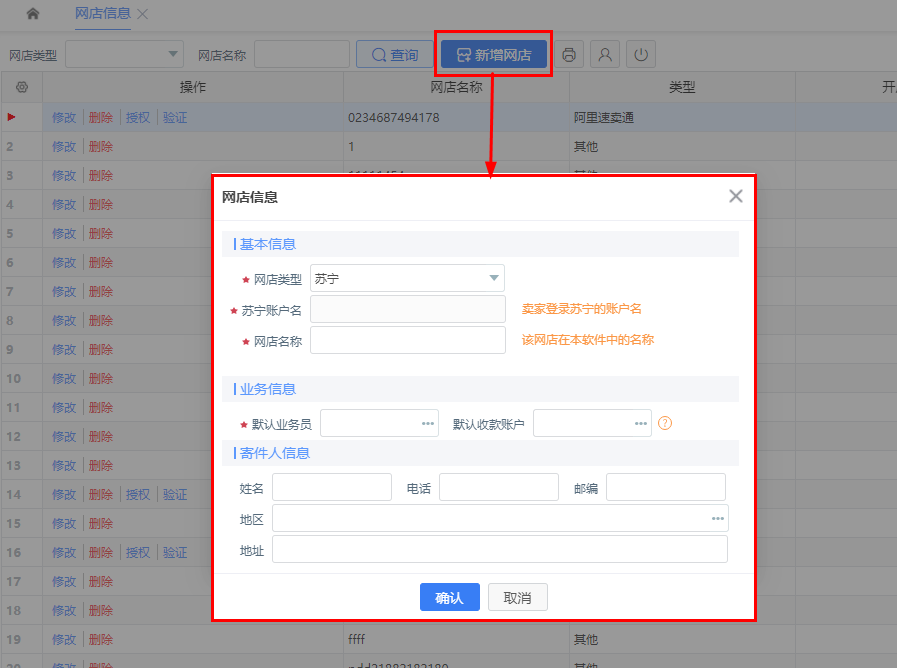Focus the 邮编 input field
Screen dimensions: 897x668
tap(666, 487)
